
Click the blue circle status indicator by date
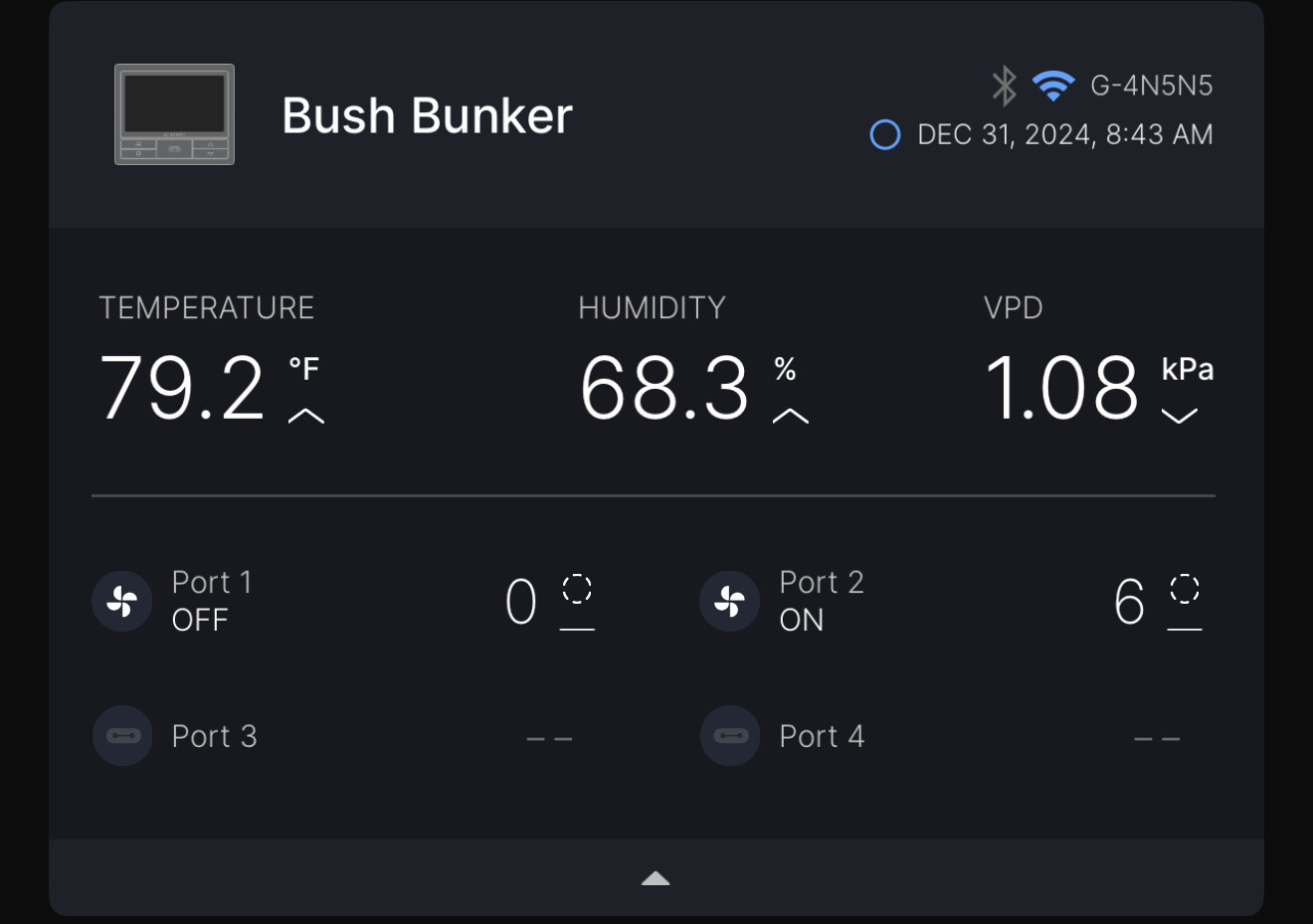coord(885,134)
